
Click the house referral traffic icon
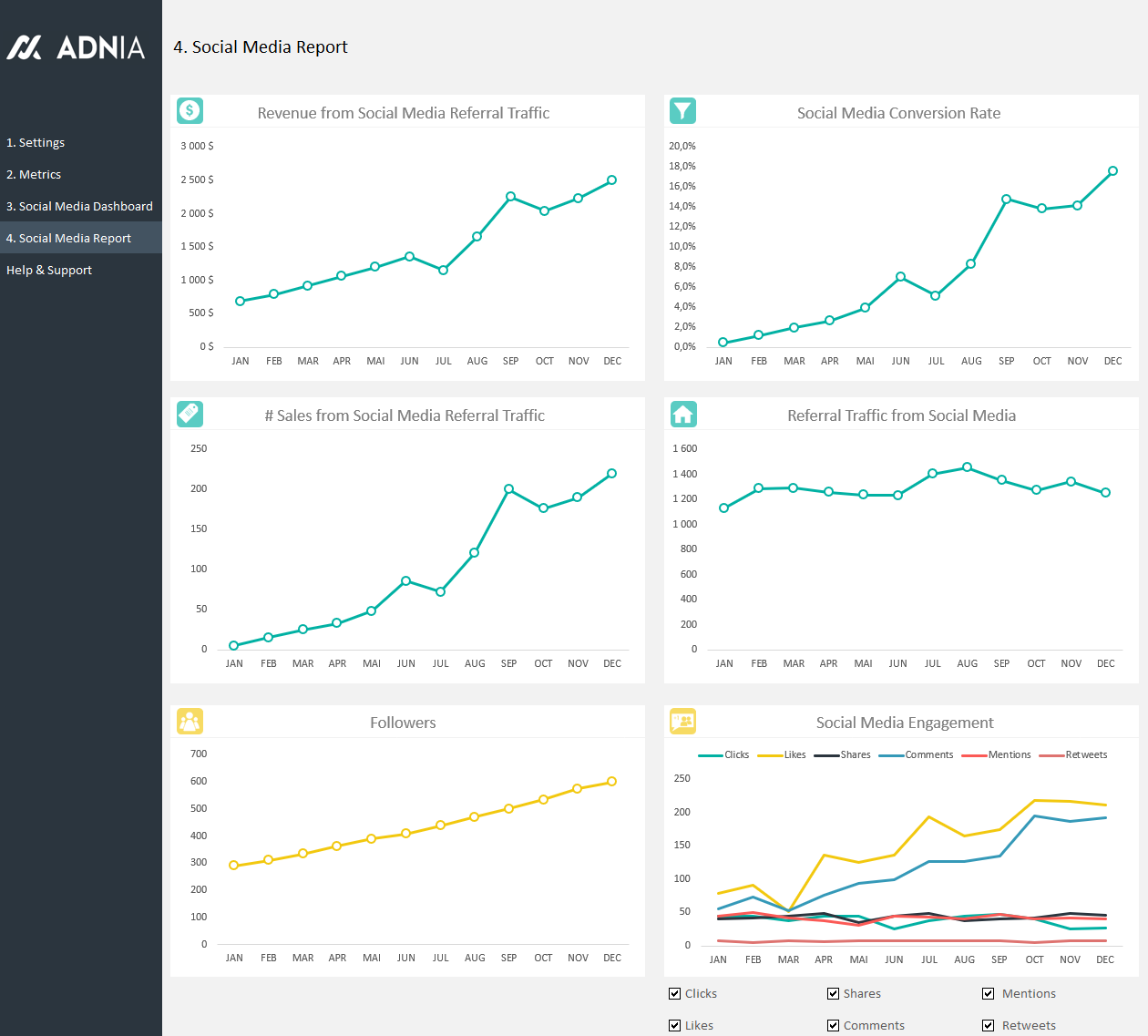coord(682,414)
